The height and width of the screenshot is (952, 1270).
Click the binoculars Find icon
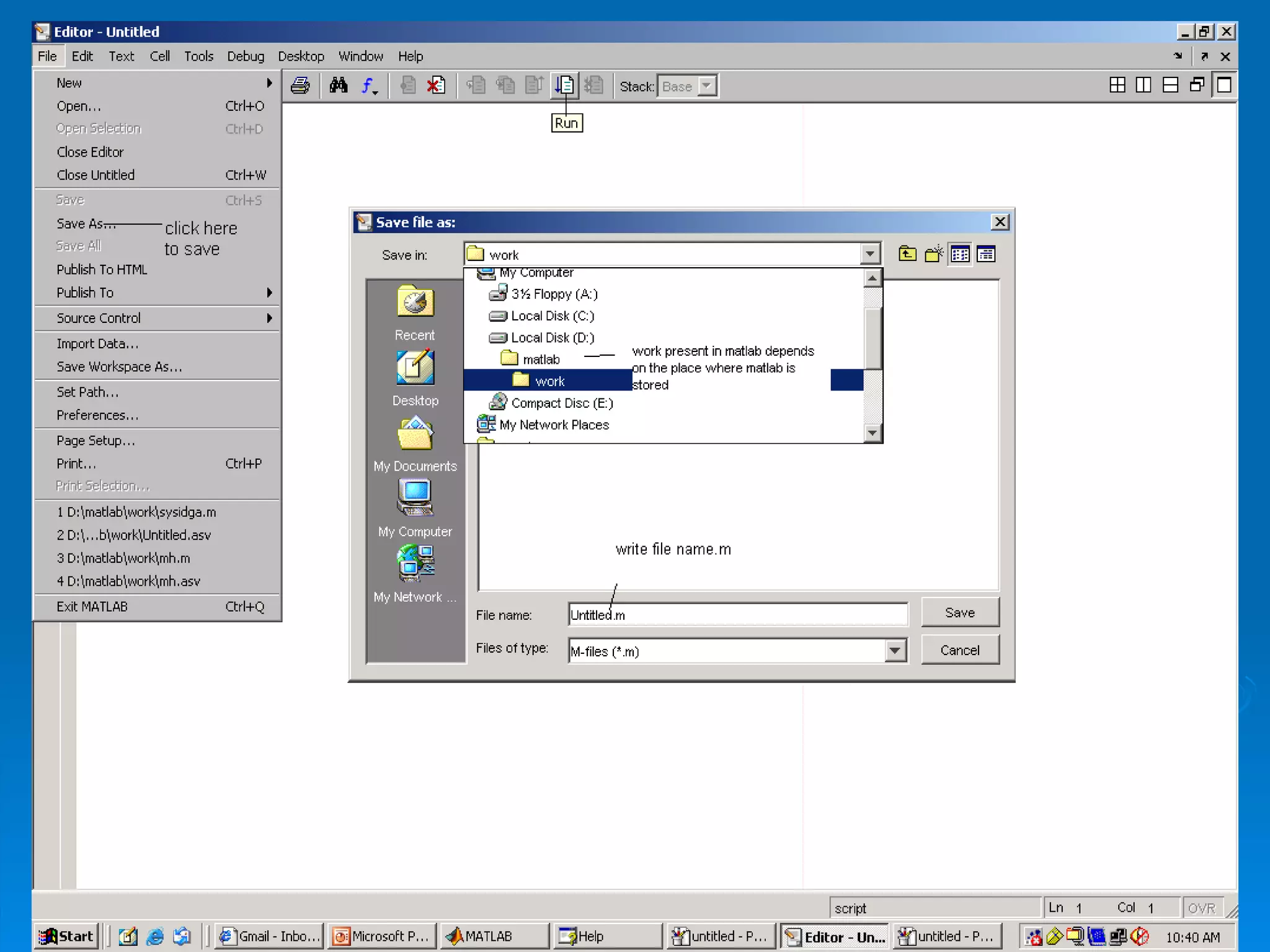(x=339, y=86)
